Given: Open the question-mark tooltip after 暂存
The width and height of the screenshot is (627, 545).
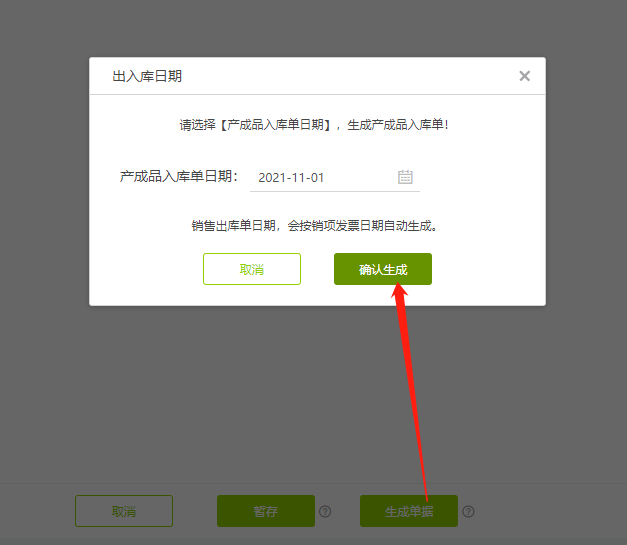Looking at the screenshot, I should coord(325,511).
